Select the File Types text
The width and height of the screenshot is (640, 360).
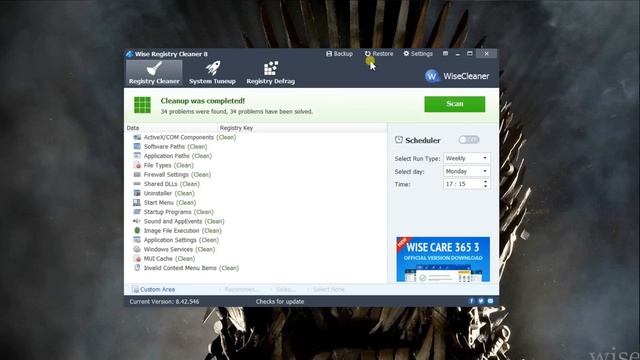coord(158,166)
